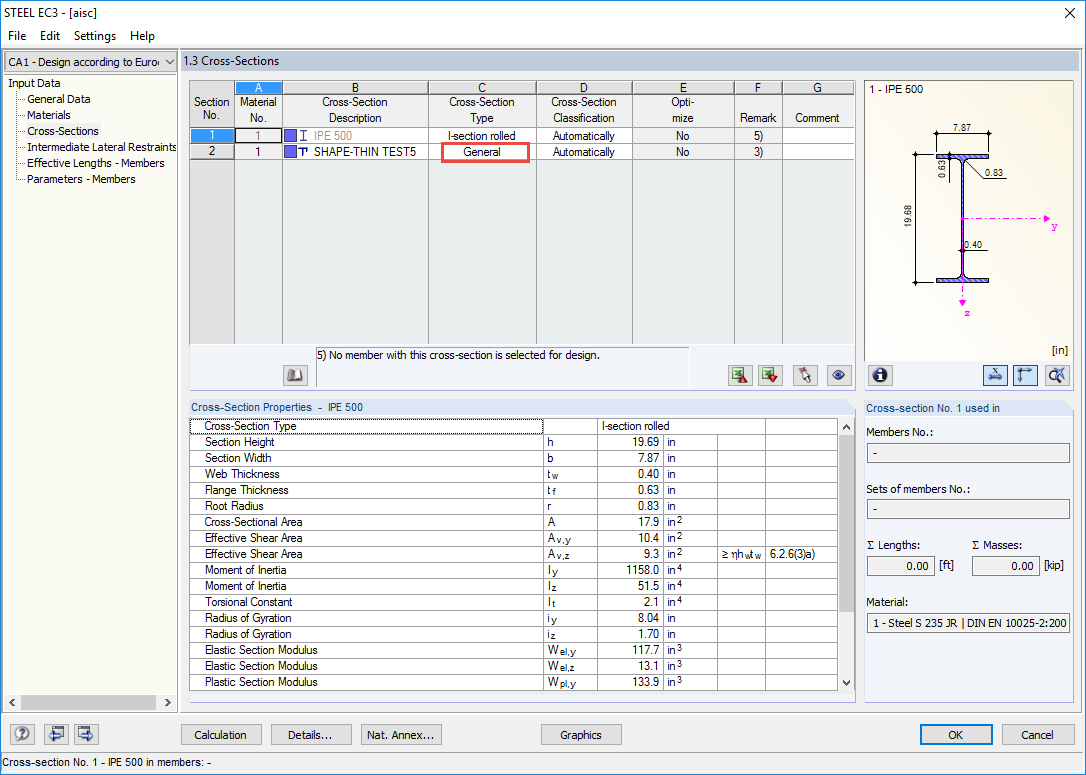
Task: Click the Excel import icon below table
Action: click(770, 375)
